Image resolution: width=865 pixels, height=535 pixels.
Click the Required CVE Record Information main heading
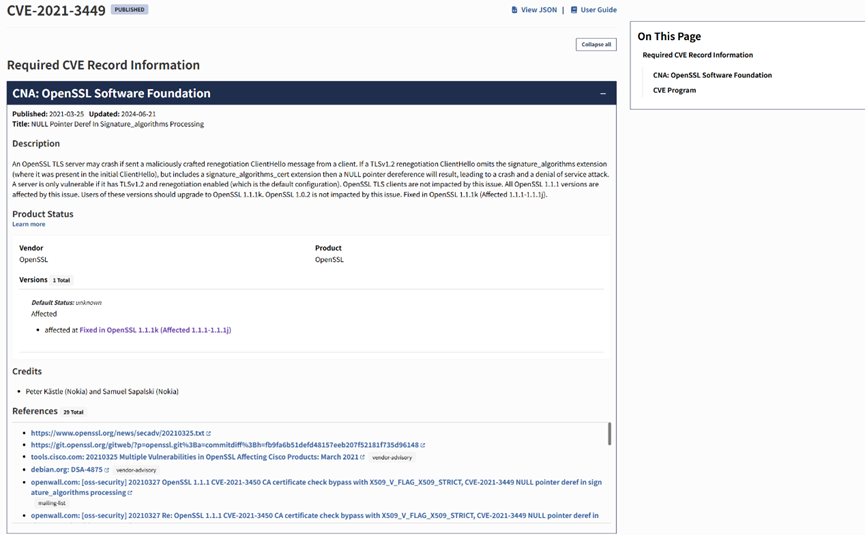pyautogui.click(x=103, y=65)
